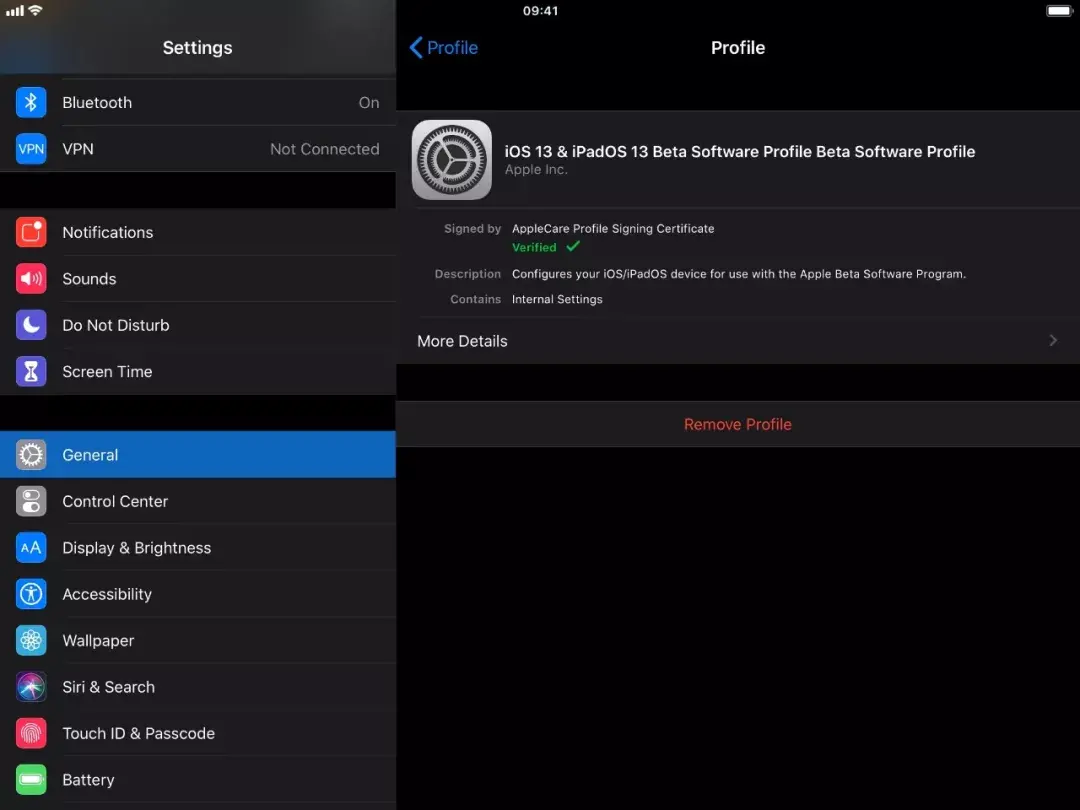Screen dimensions: 1080x810
Task: Open Siri & Search settings
Action: click(198, 687)
